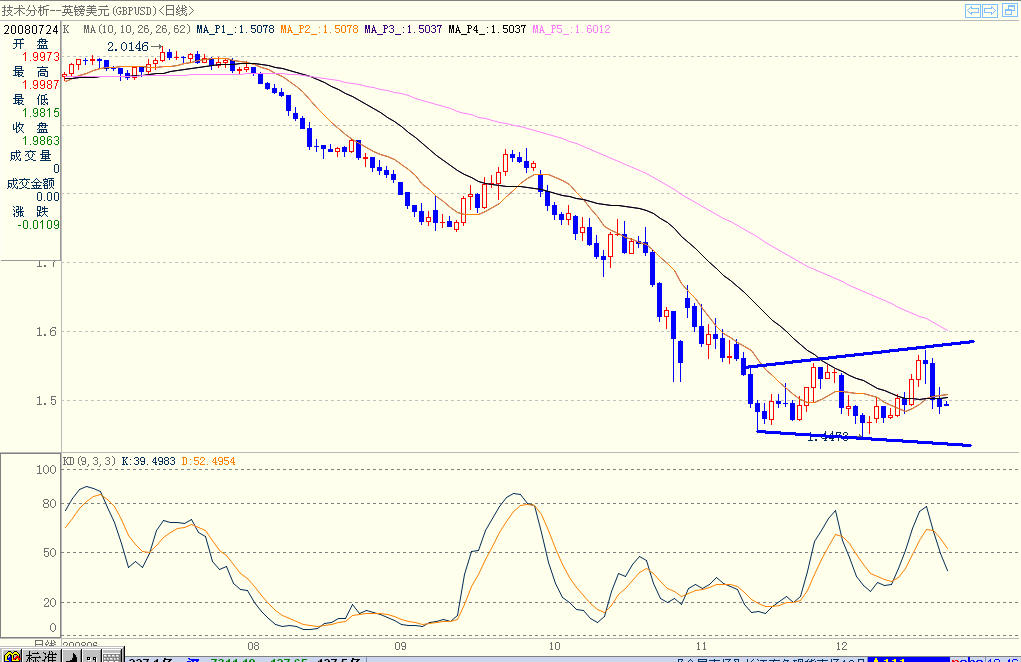
Task: Click the right arrow navigation icon
Action: 990,10
